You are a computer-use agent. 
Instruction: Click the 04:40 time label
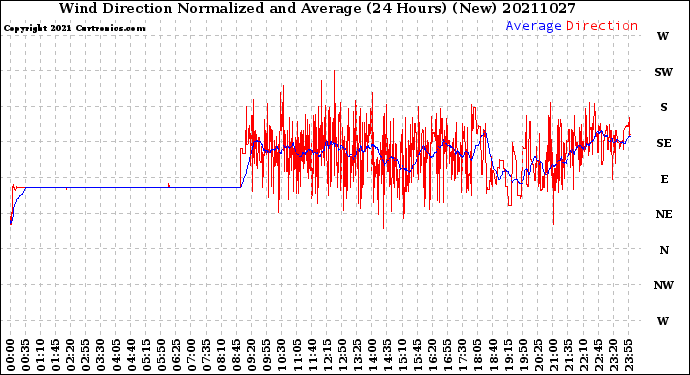pyautogui.click(x=132, y=355)
